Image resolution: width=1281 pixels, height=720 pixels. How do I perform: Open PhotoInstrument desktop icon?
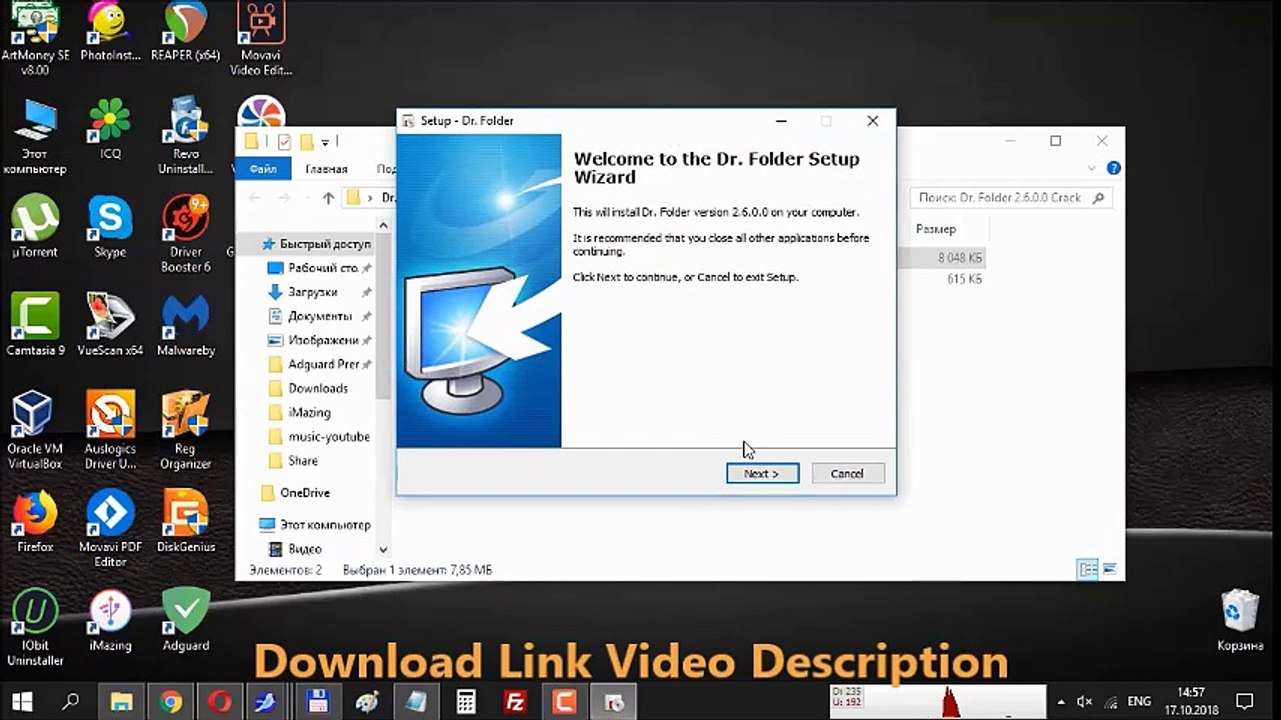(x=110, y=32)
